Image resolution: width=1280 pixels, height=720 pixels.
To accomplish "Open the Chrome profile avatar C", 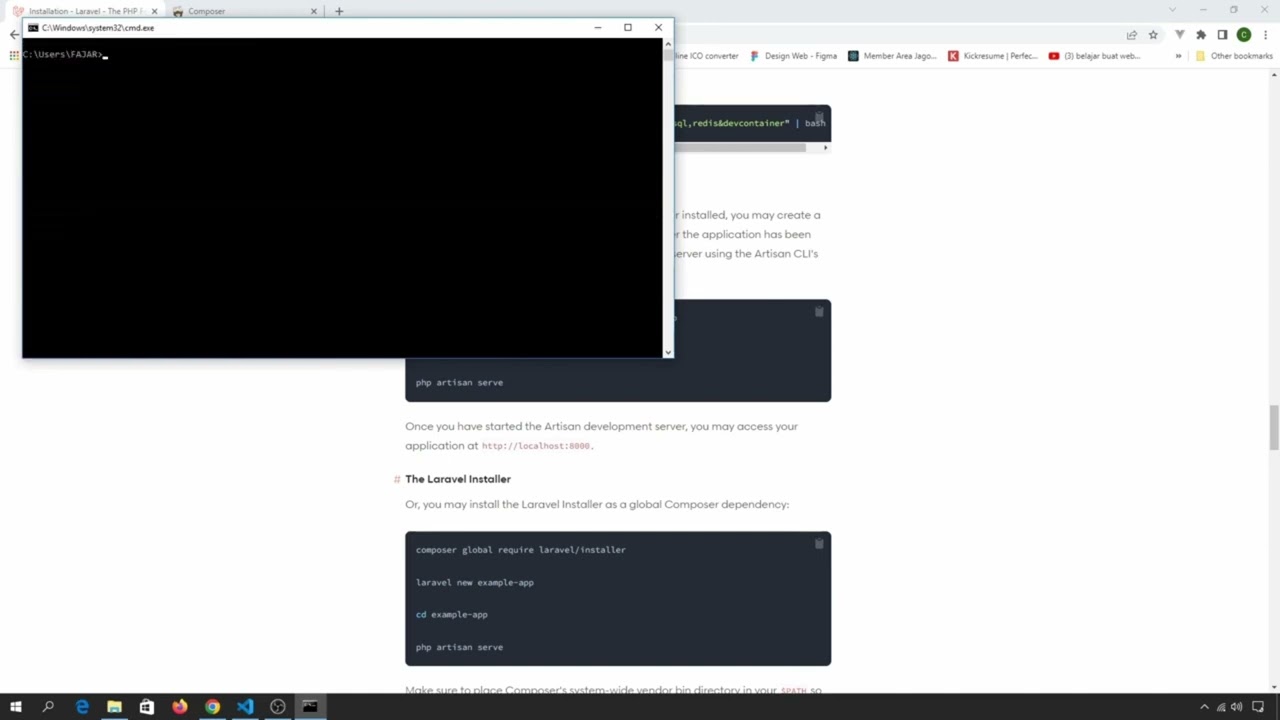I will [1244, 35].
